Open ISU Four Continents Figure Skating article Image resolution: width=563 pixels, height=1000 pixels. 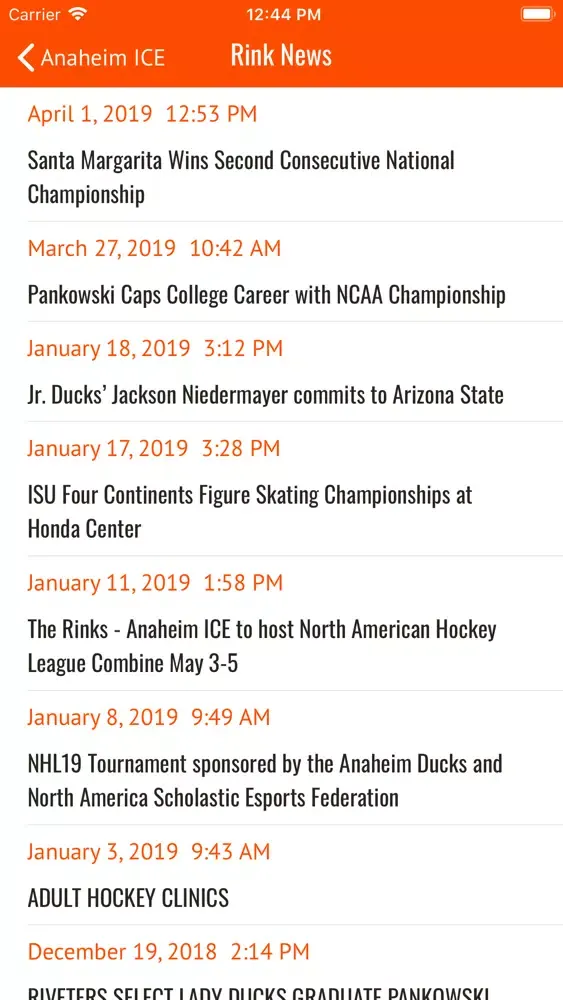(281, 489)
